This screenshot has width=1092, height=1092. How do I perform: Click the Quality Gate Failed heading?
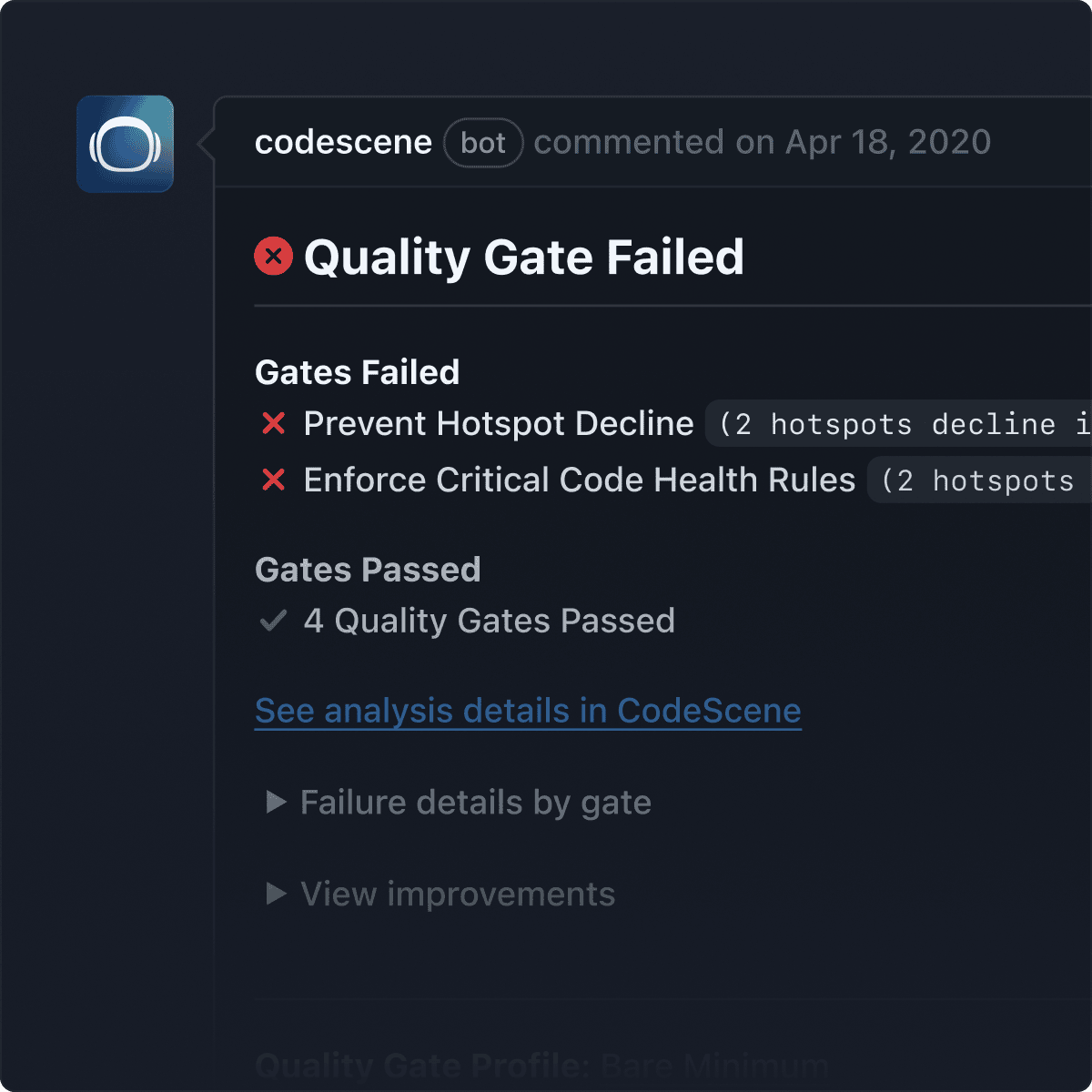[x=524, y=258]
